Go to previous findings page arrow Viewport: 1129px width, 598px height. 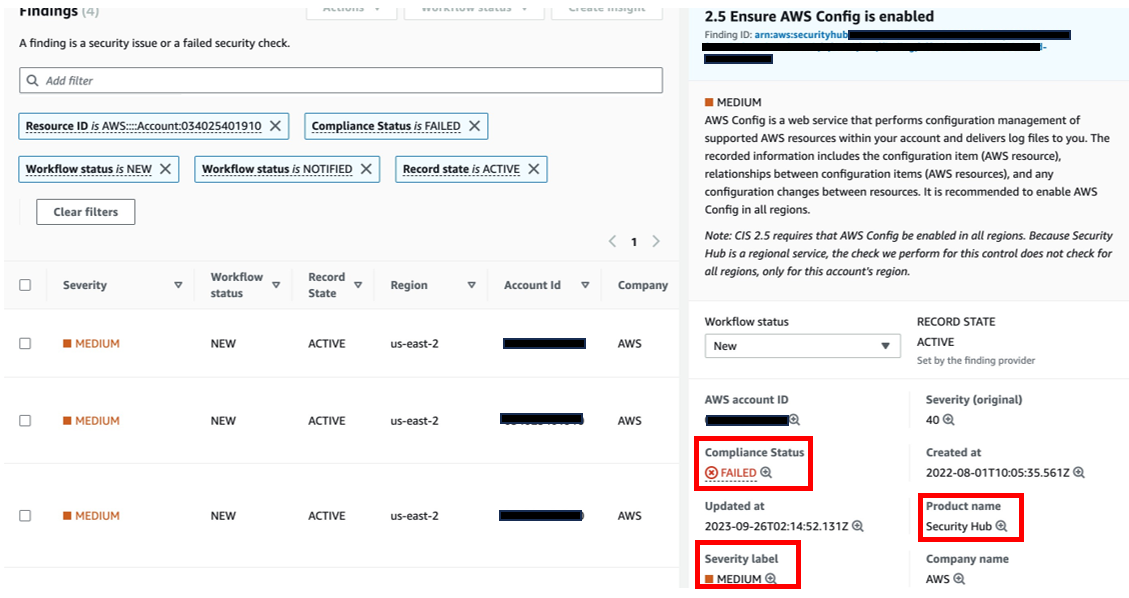click(x=613, y=242)
